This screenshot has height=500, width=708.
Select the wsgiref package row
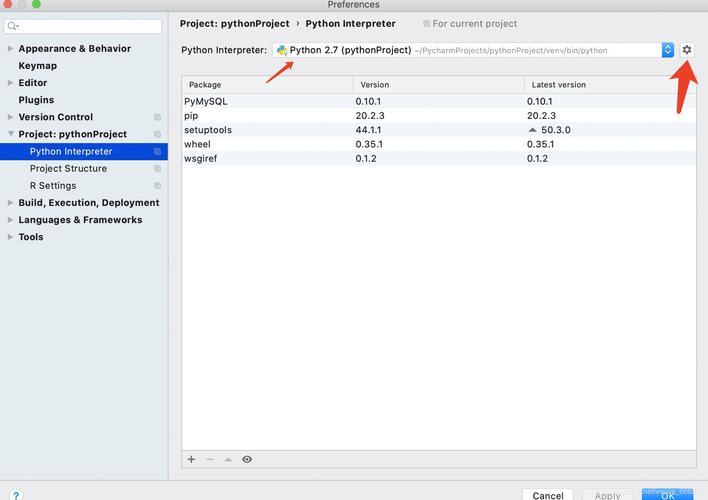[x=439, y=159]
